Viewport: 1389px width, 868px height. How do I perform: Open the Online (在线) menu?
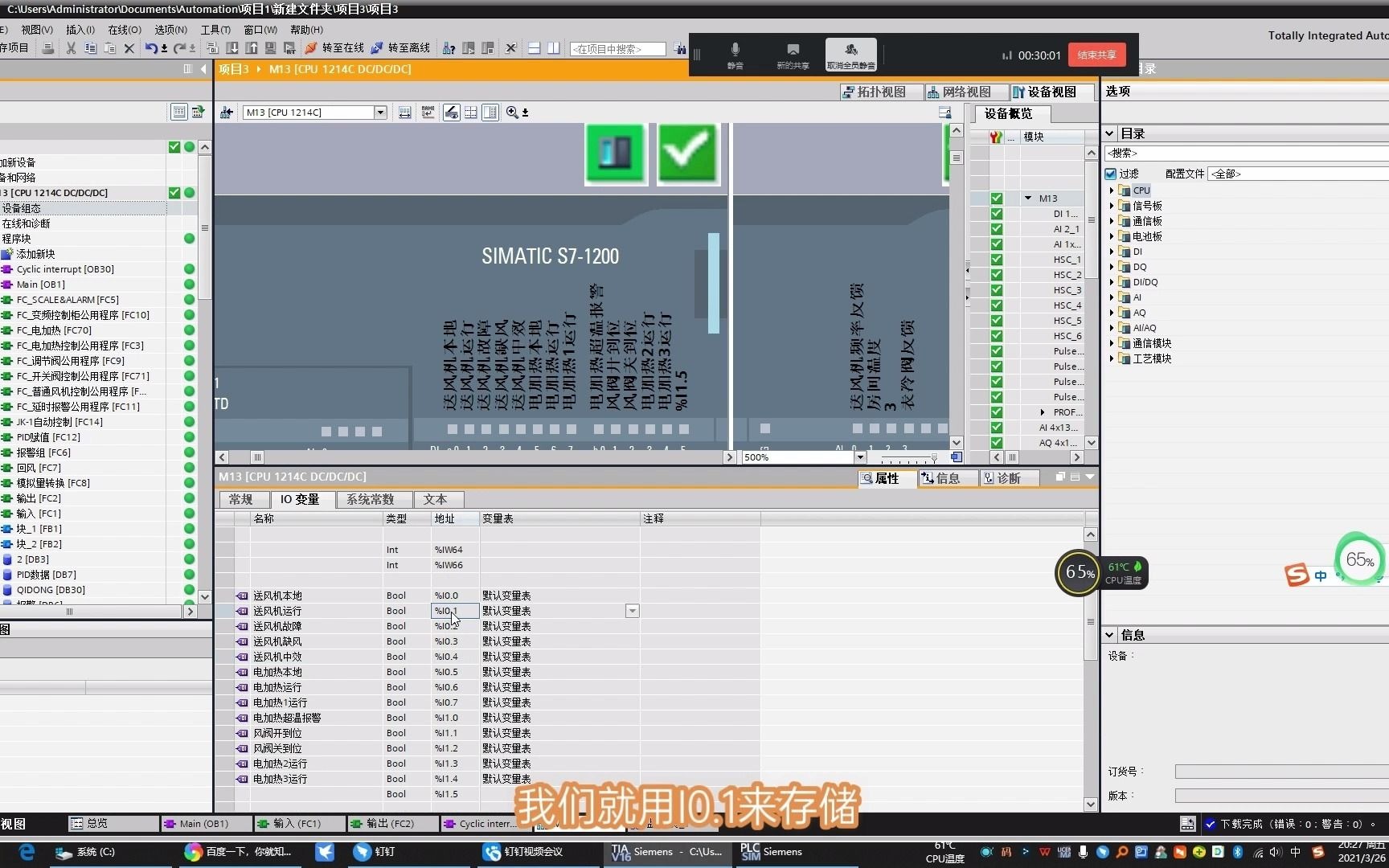point(125,30)
